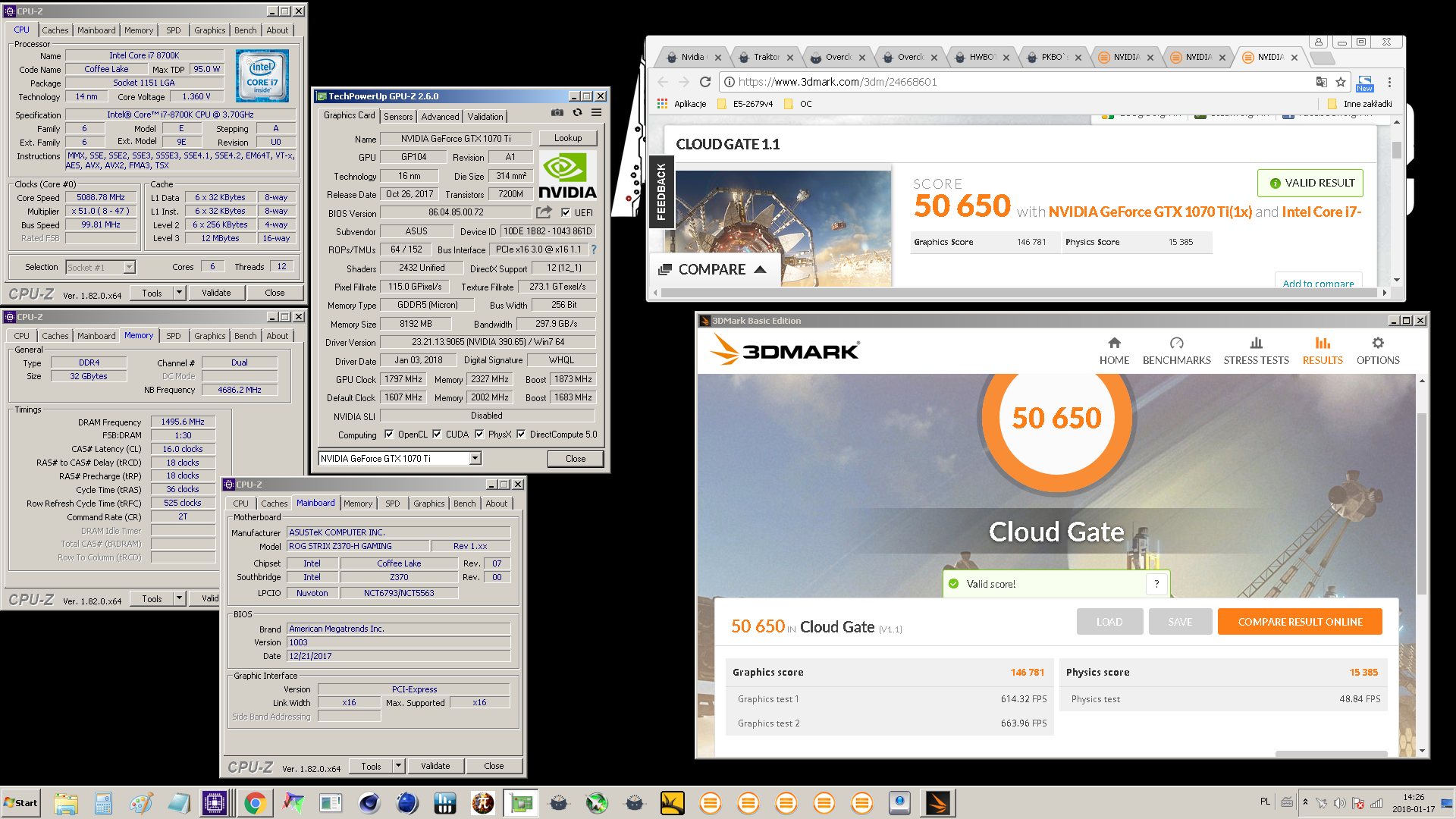Click Close button in GPU-Z
1456x819 pixels.
576,458
